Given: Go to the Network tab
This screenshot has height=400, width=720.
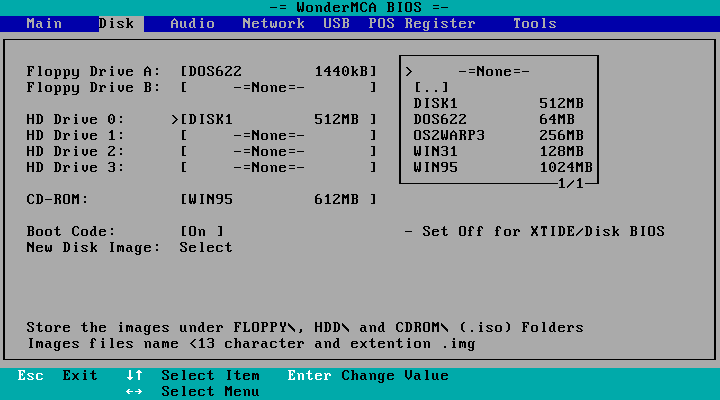Looking at the screenshot, I should click(x=273, y=23).
